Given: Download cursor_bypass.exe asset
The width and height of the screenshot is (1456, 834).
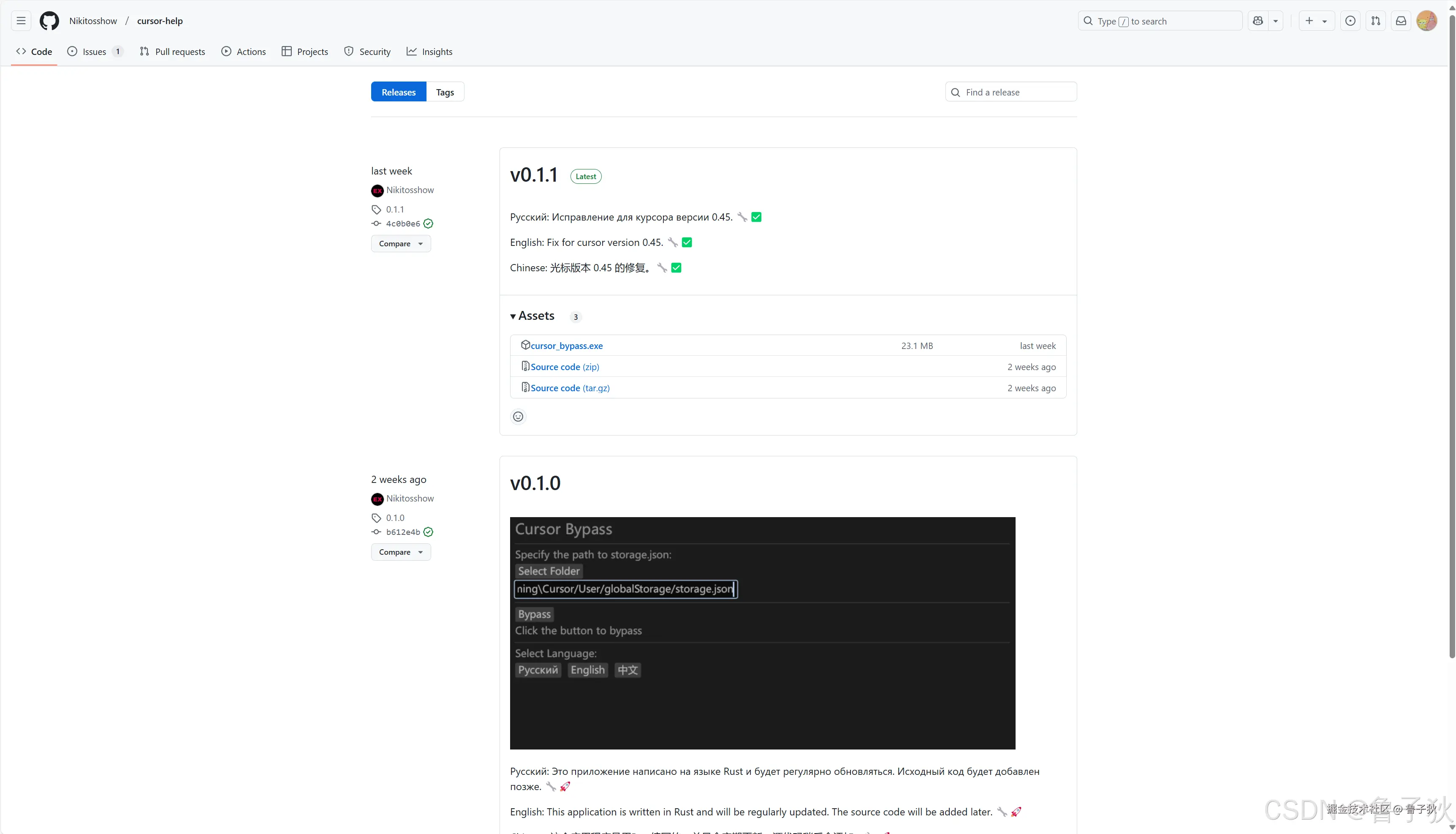Looking at the screenshot, I should (566, 346).
